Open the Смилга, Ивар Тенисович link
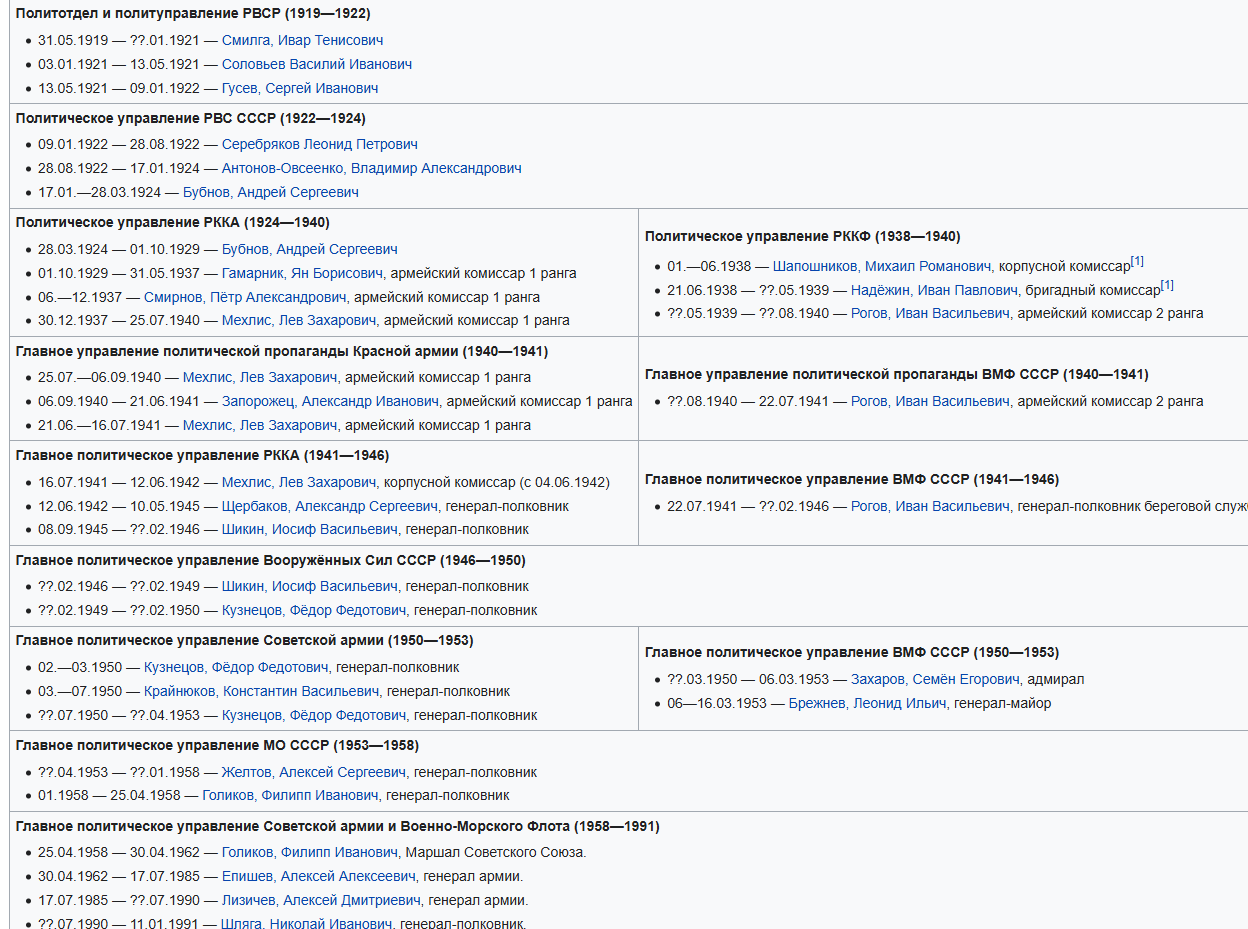The height and width of the screenshot is (929, 1248). pos(302,40)
